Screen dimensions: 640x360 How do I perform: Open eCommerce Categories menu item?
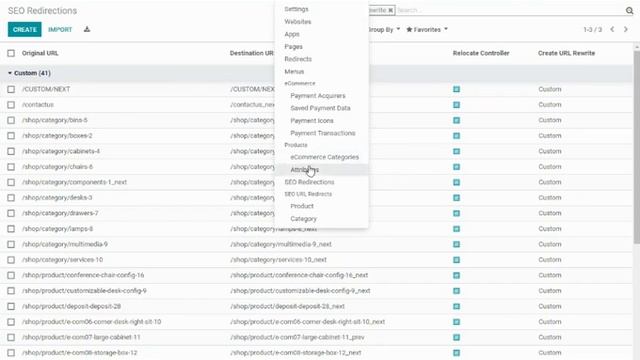(324, 157)
